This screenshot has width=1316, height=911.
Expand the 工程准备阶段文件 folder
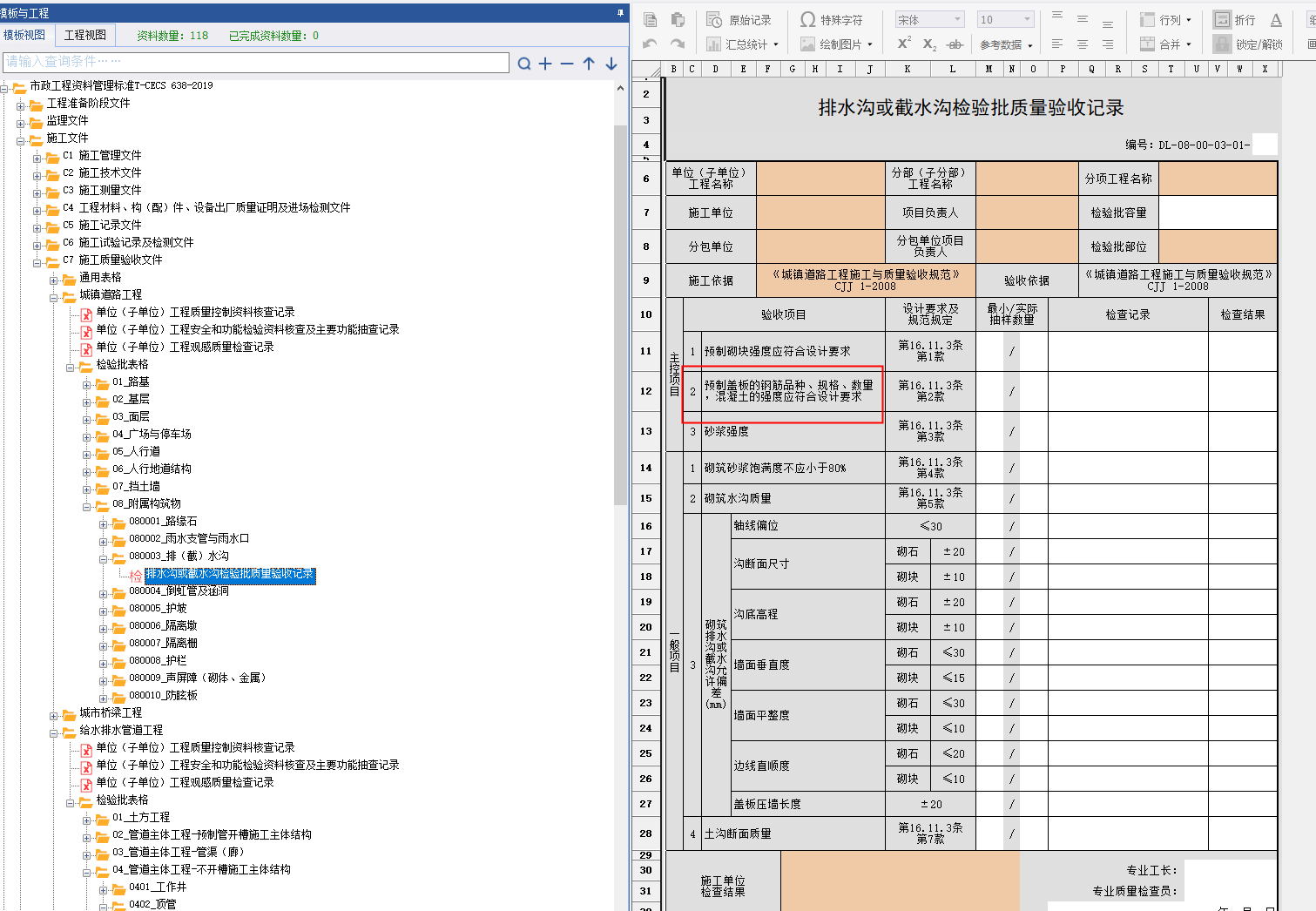[x=21, y=106]
